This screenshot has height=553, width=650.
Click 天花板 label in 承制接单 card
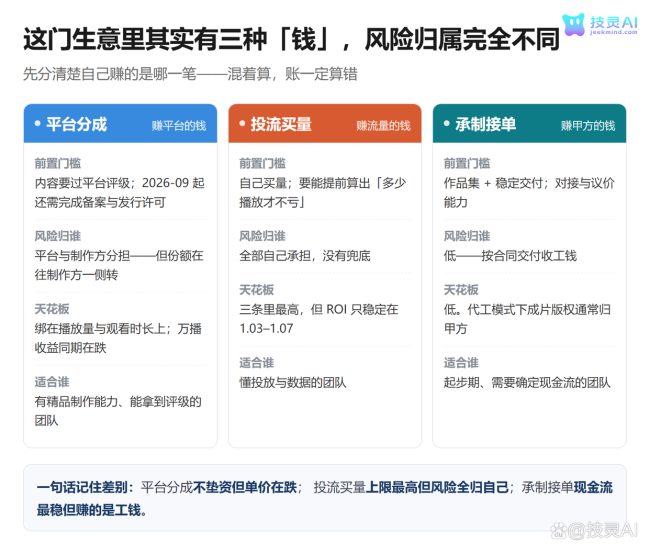[x=461, y=290]
